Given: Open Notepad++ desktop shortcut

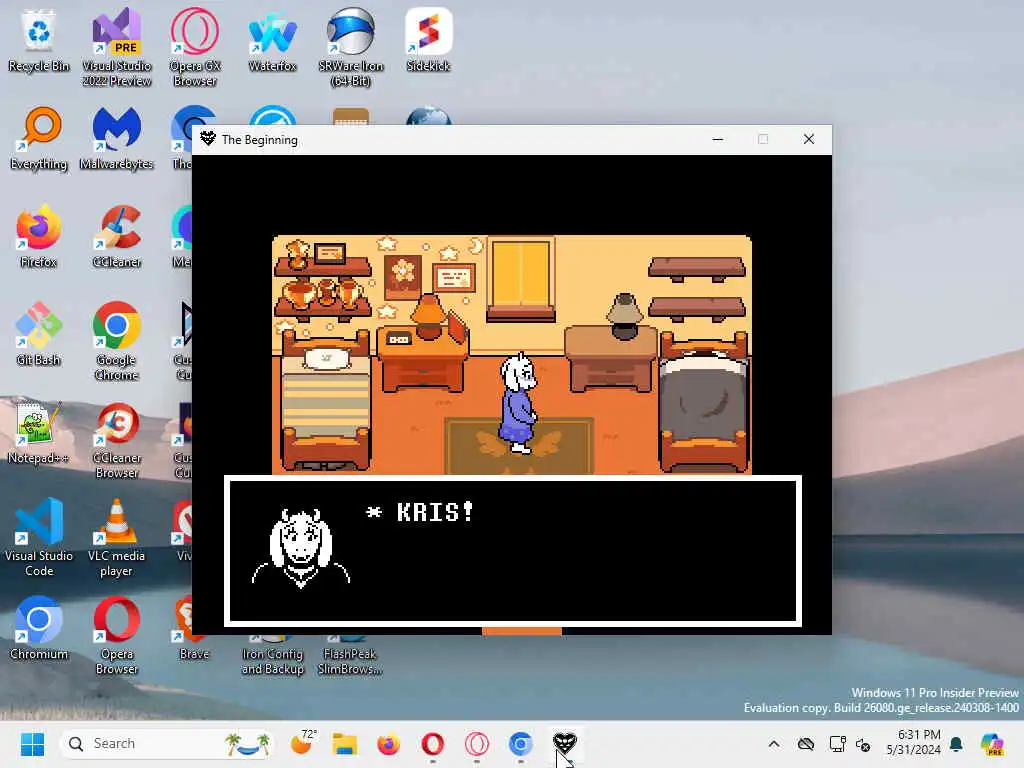Looking at the screenshot, I should coord(39,432).
